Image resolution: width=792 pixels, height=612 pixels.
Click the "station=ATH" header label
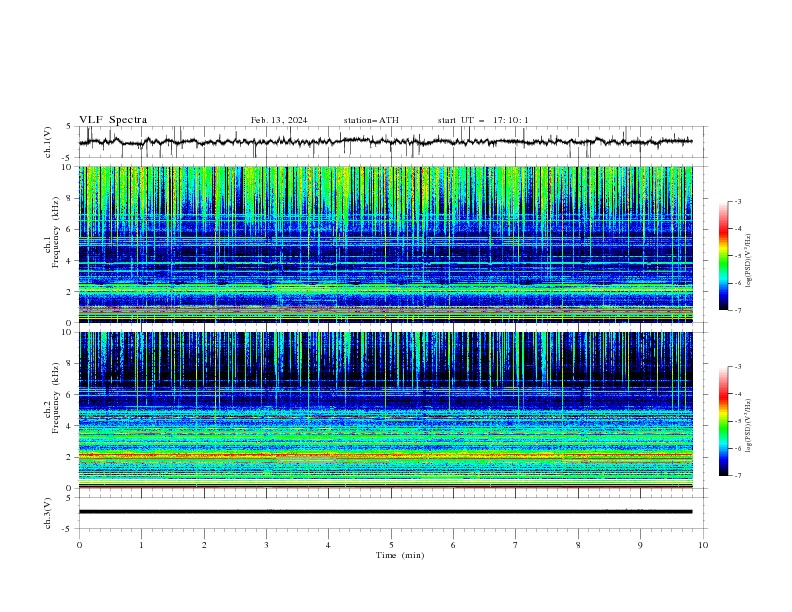click(371, 120)
